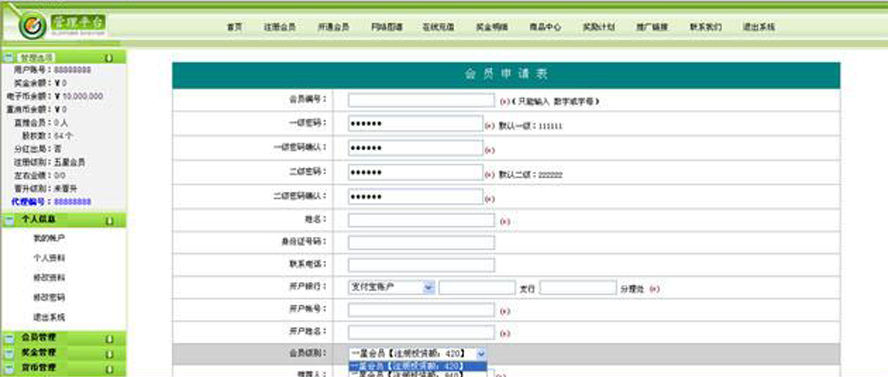Click the 货币管理 section header
Image resolution: width=888 pixels, height=377 pixels.
point(64,369)
